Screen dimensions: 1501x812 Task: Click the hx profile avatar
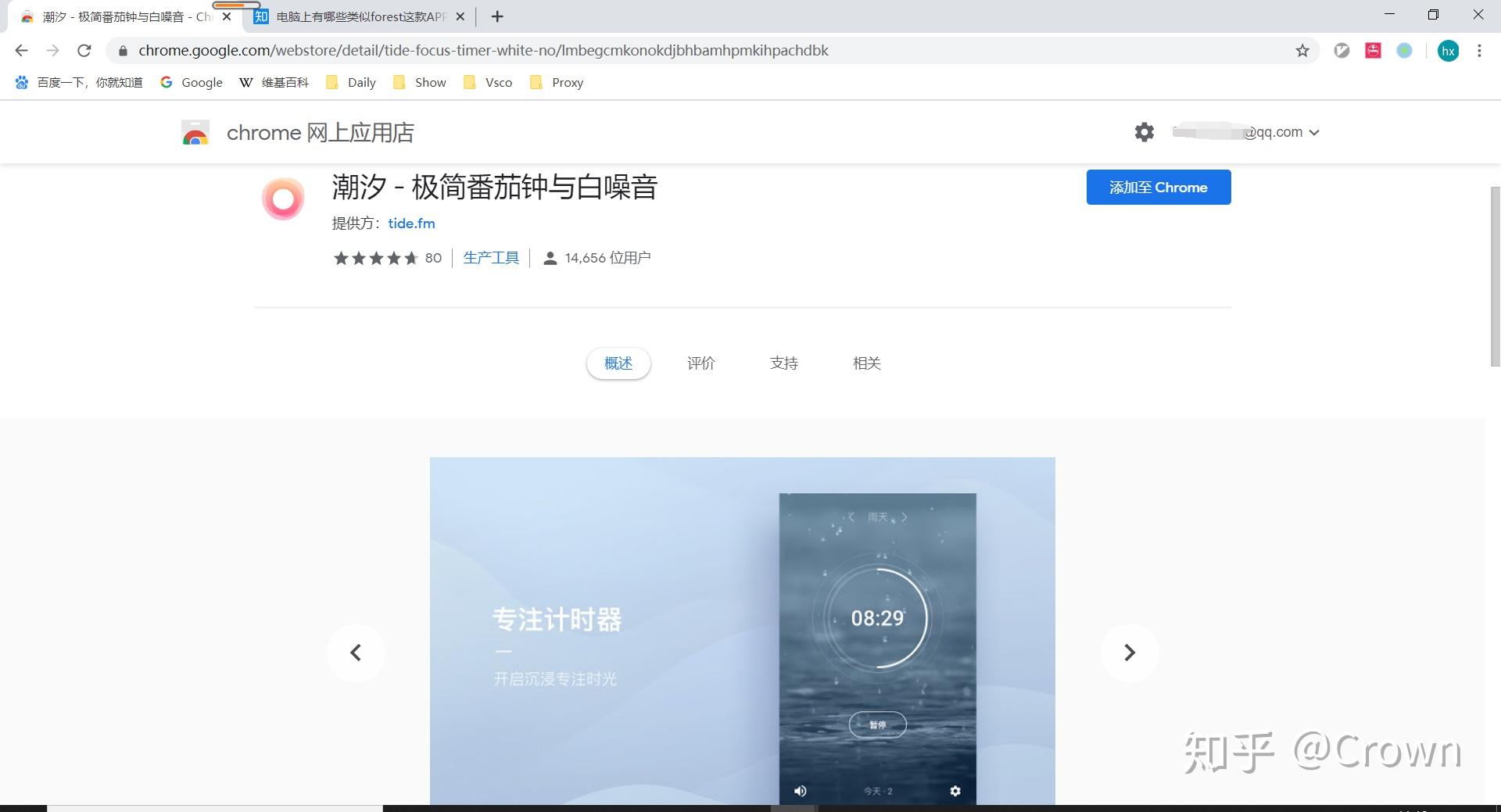coord(1449,50)
